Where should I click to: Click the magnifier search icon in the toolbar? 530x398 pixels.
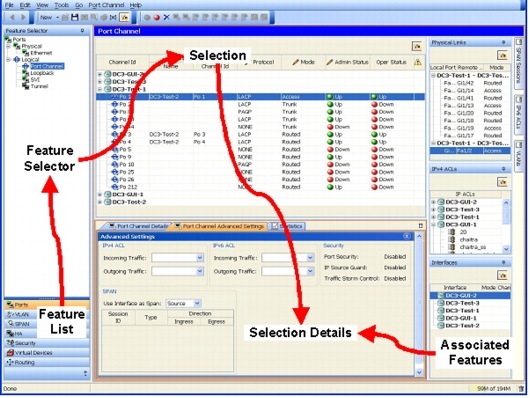(x=94, y=17)
